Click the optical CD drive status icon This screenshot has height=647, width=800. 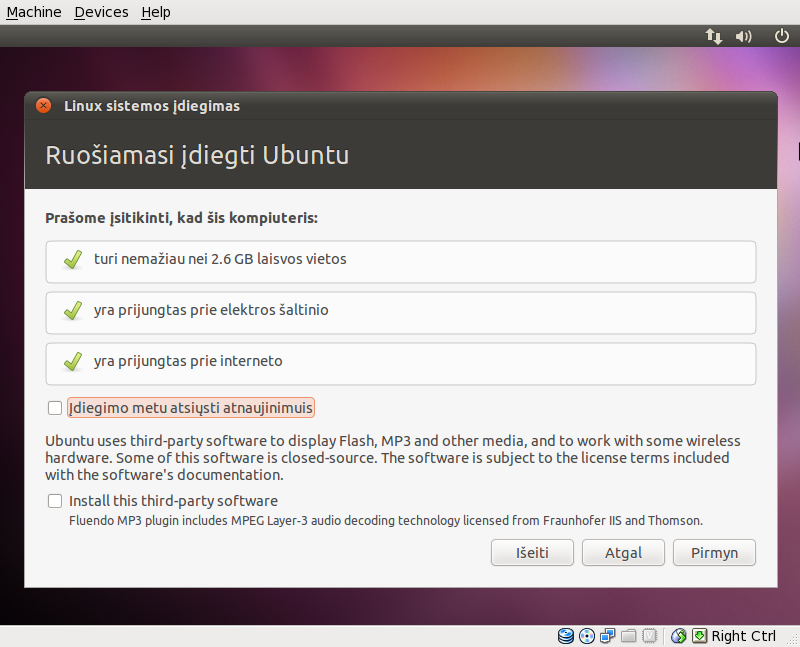587,636
